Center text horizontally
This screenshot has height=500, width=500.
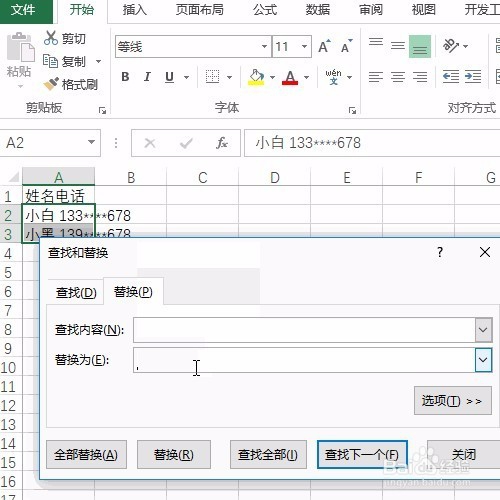coord(398,77)
